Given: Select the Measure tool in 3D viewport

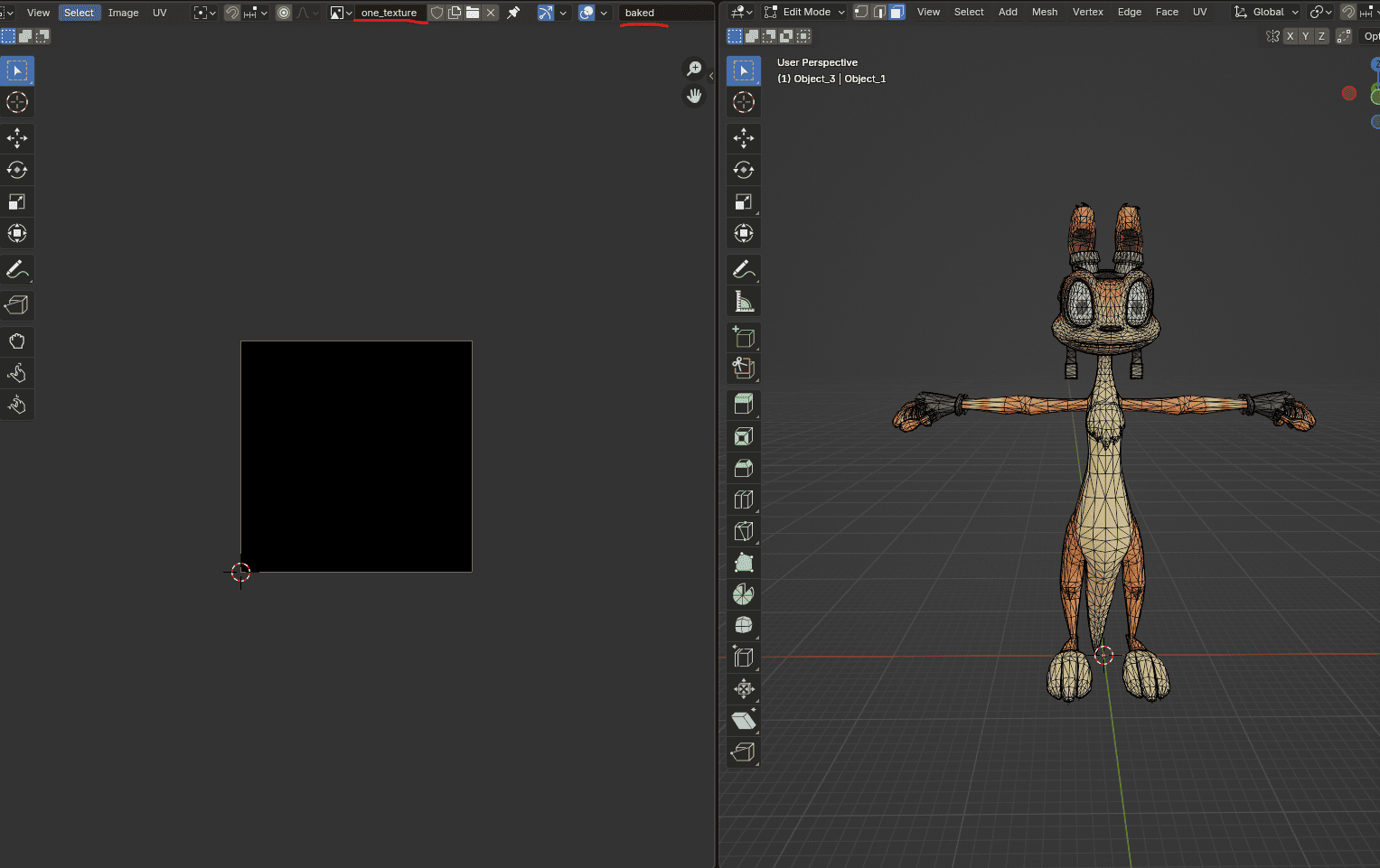Looking at the screenshot, I should (x=744, y=301).
